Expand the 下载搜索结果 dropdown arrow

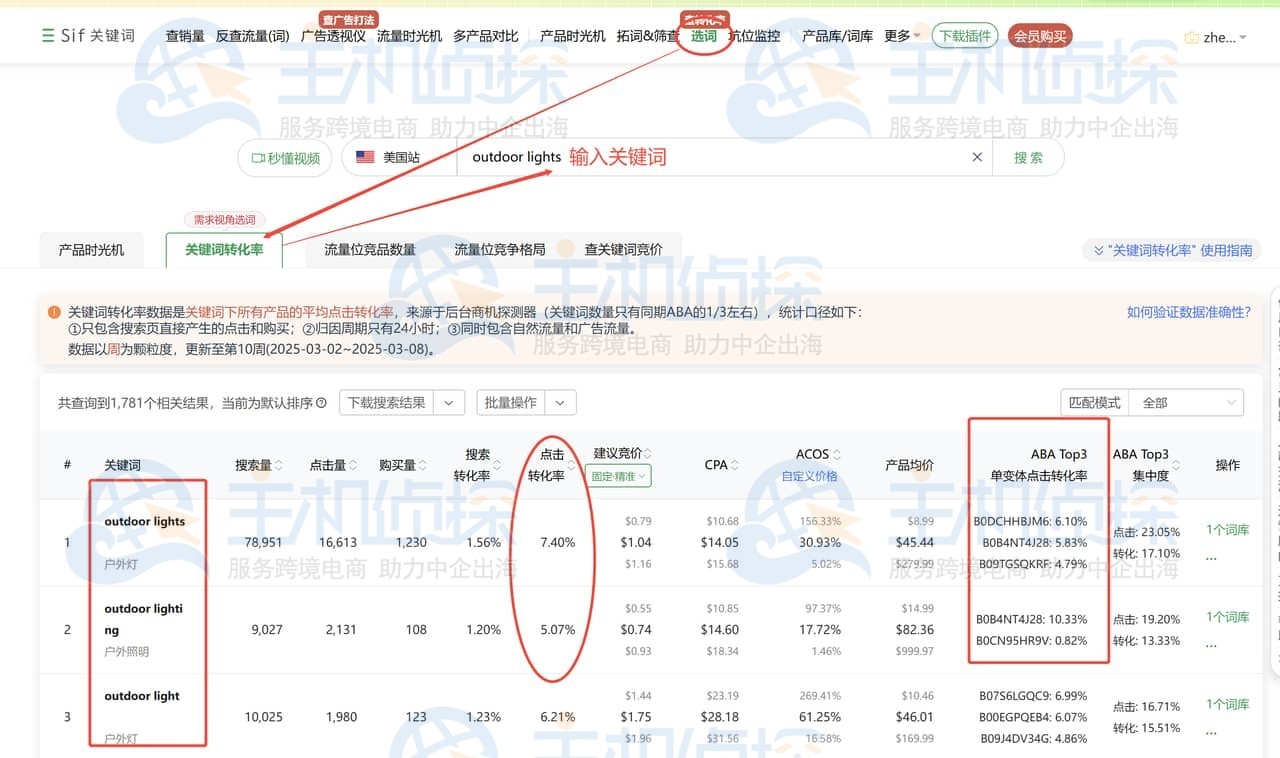point(447,401)
